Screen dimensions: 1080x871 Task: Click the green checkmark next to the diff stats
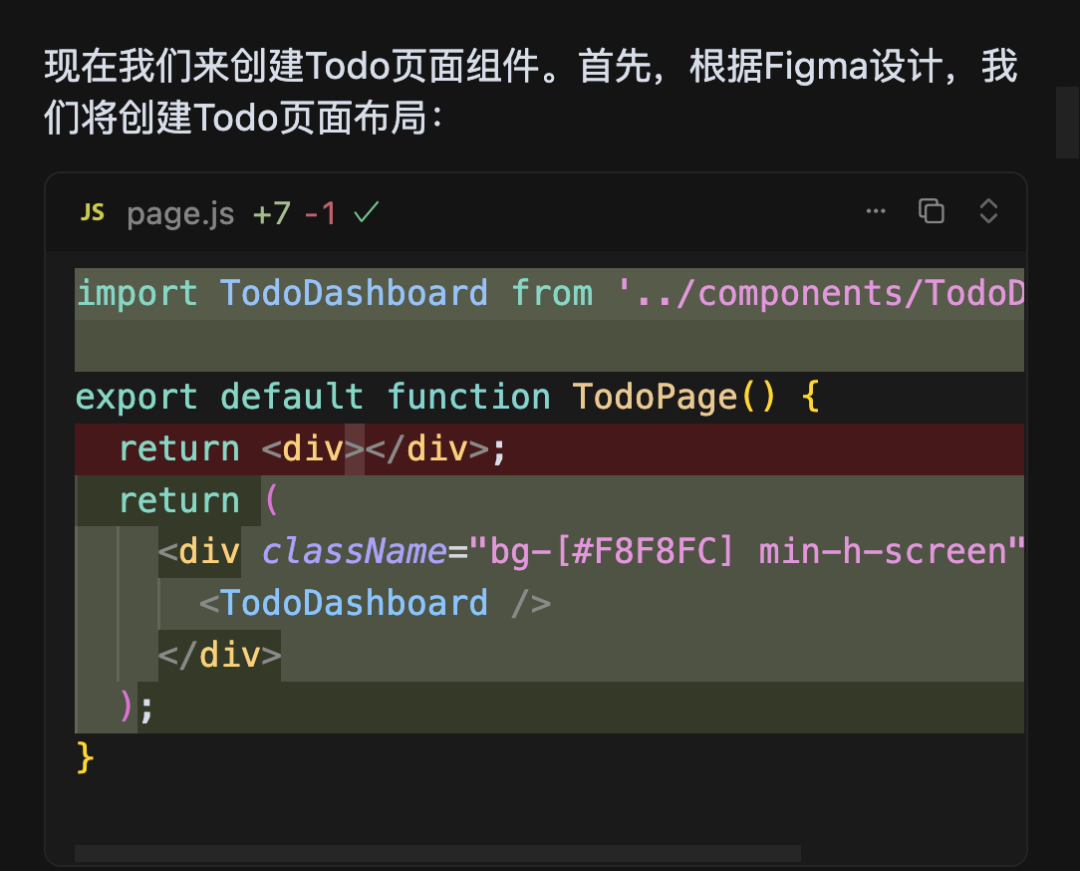366,211
